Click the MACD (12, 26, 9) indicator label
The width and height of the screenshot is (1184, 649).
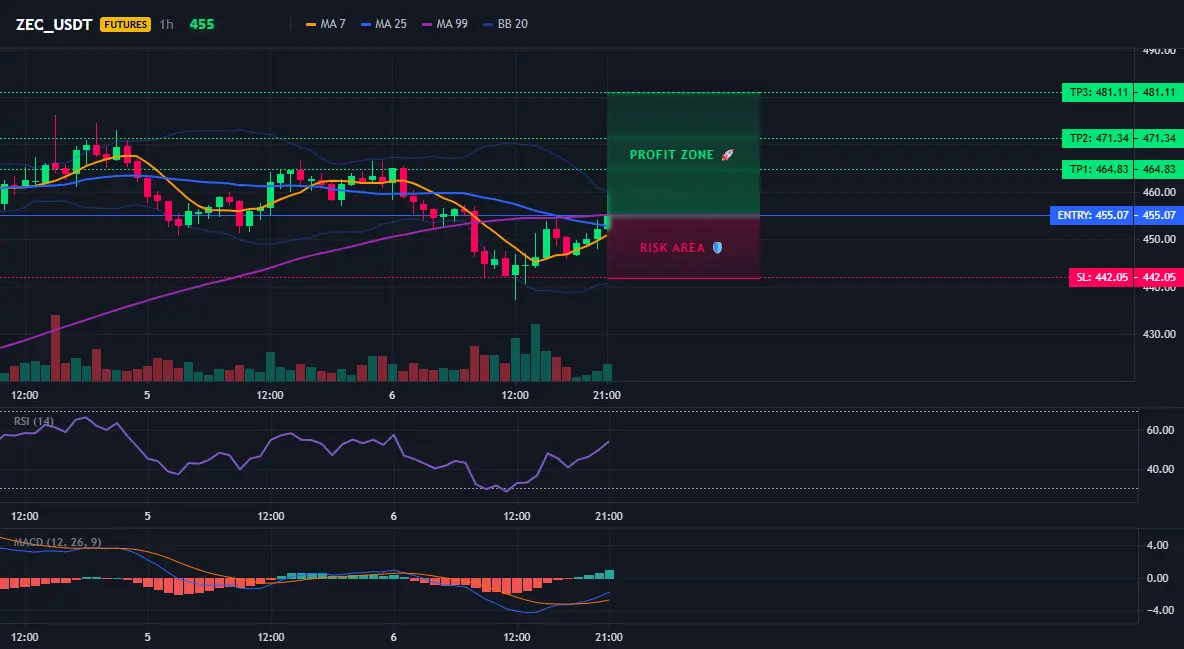(x=57, y=542)
